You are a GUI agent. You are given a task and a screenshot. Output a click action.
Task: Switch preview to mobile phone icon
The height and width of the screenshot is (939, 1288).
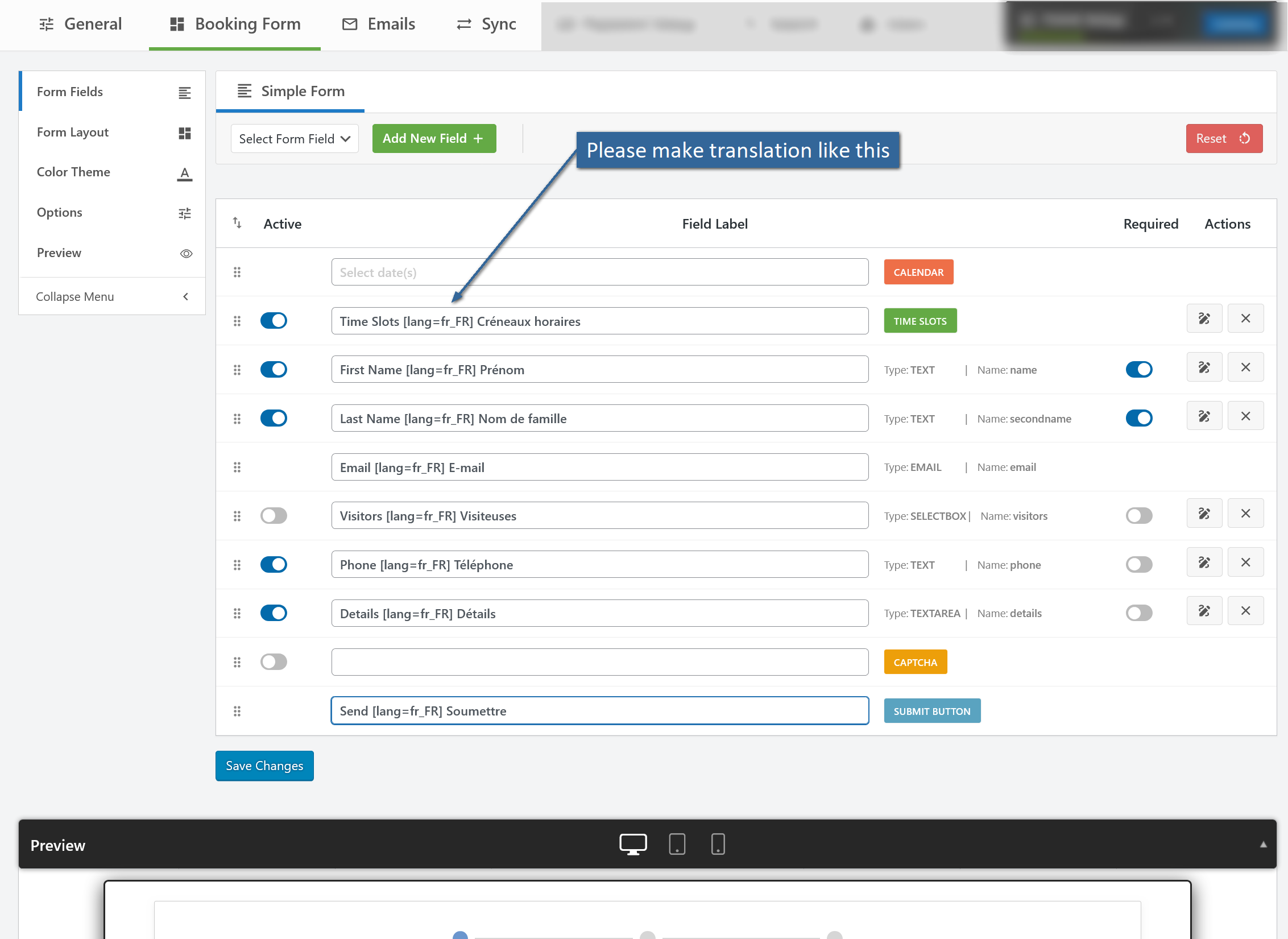718,844
